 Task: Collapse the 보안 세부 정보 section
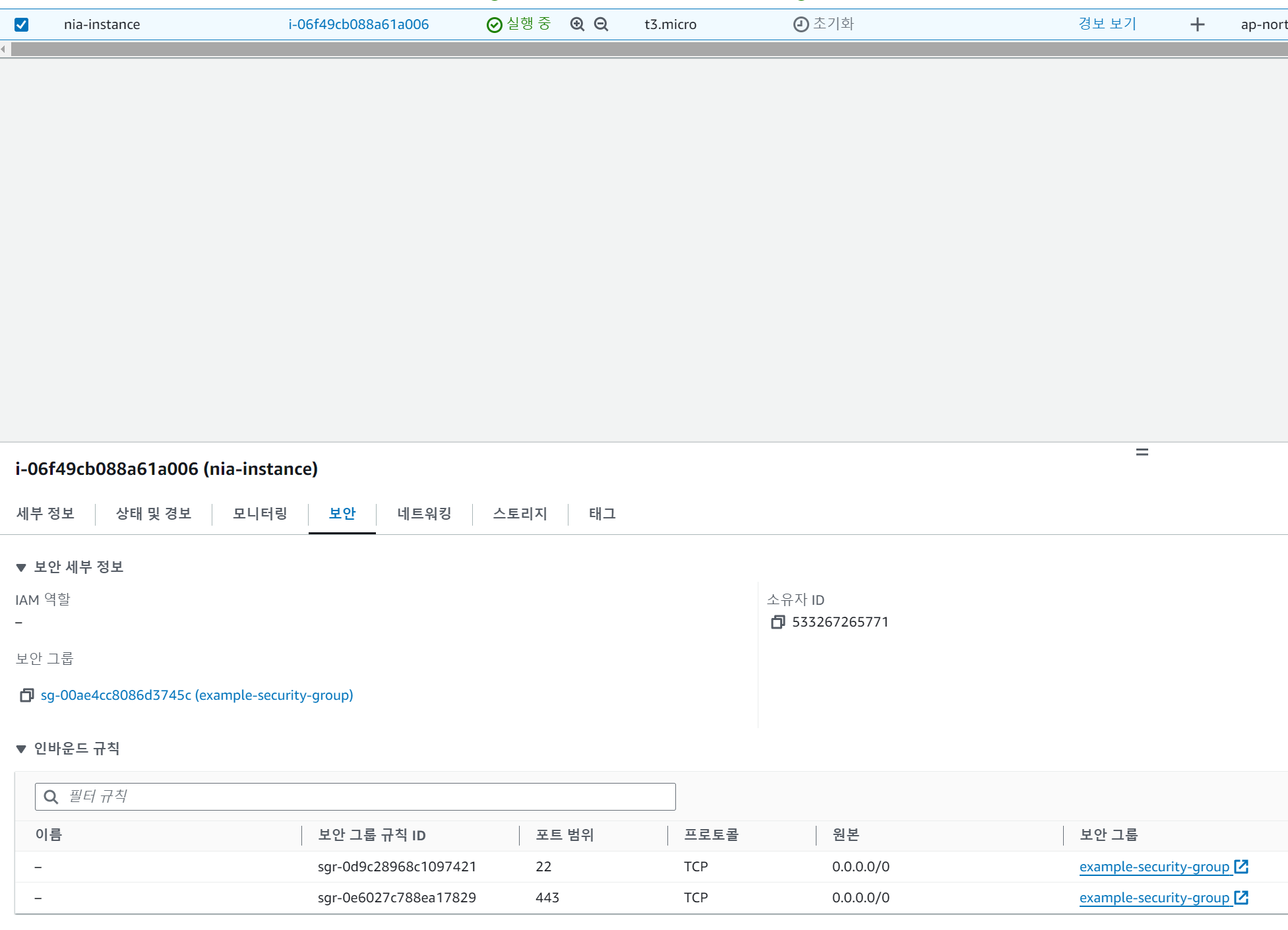coord(21,567)
